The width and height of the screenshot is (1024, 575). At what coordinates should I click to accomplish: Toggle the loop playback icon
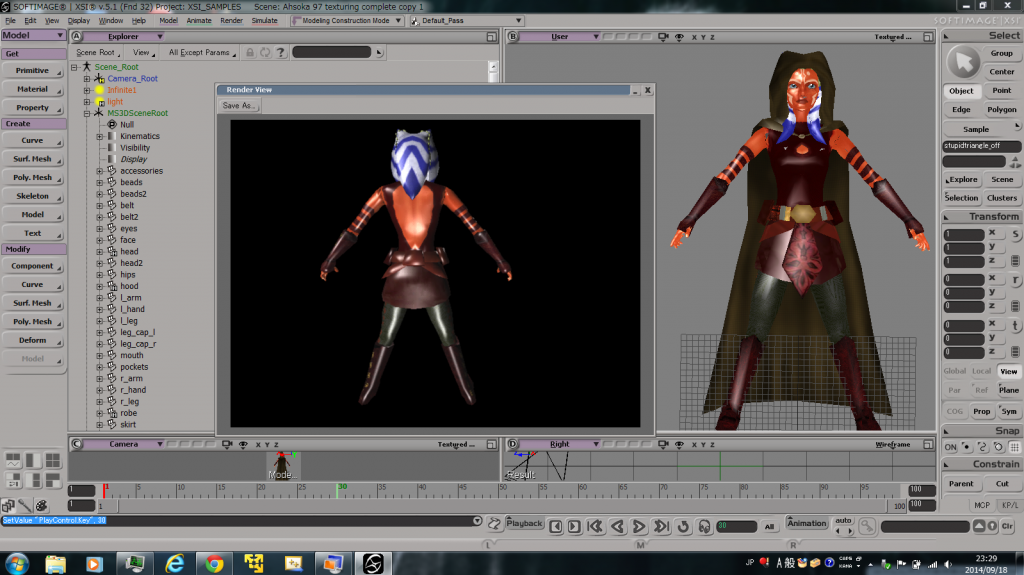click(684, 526)
